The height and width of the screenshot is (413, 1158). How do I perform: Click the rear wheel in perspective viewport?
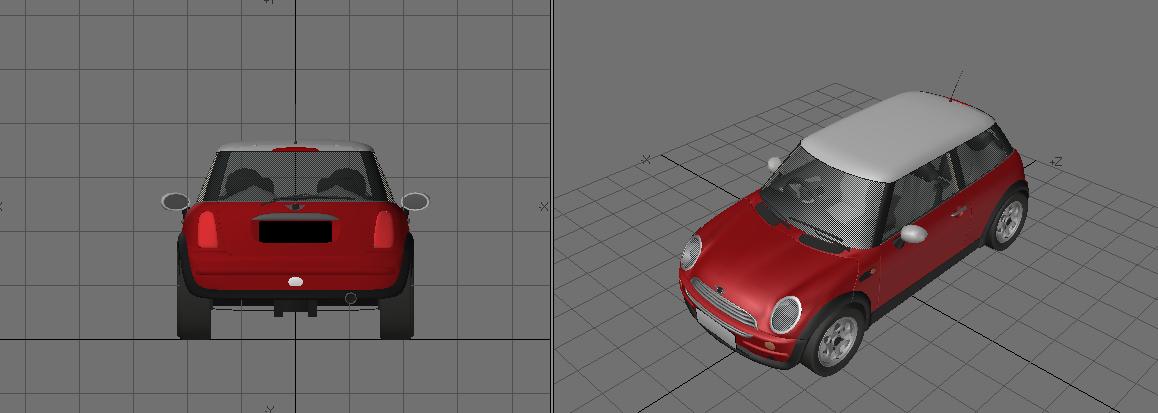click(1008, 221)
